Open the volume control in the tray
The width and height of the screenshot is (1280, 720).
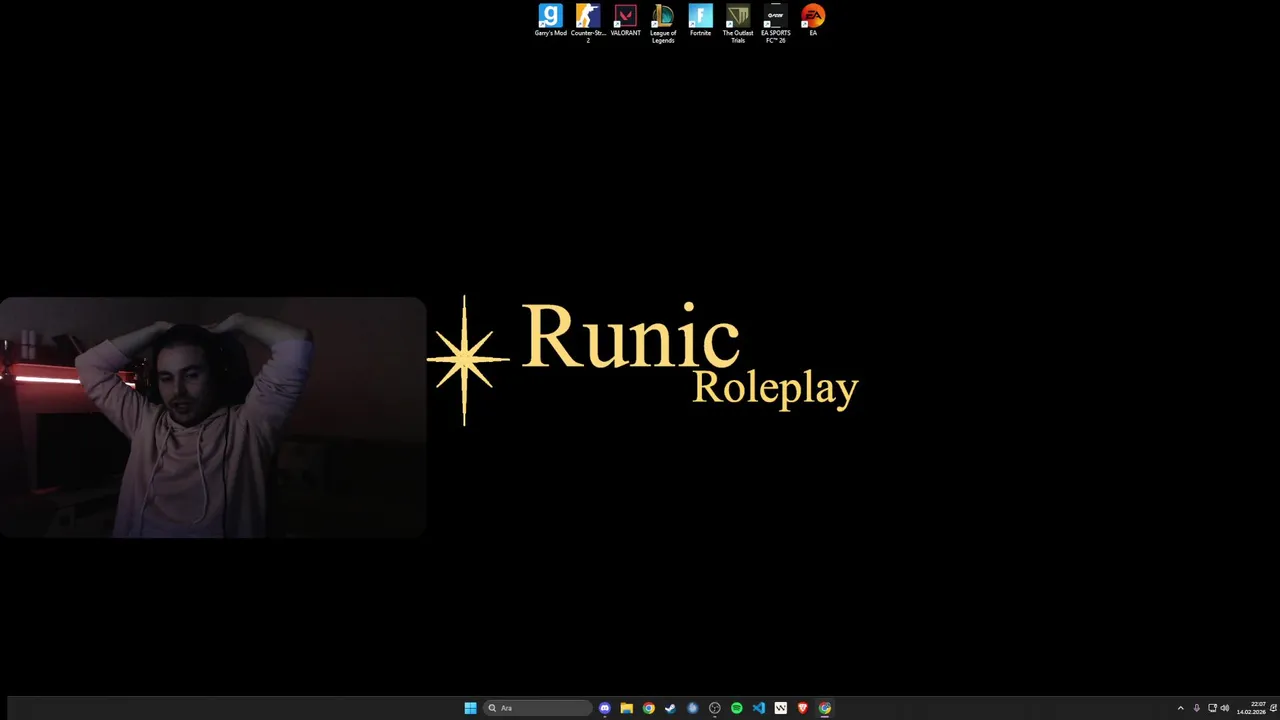point(1225,708)
